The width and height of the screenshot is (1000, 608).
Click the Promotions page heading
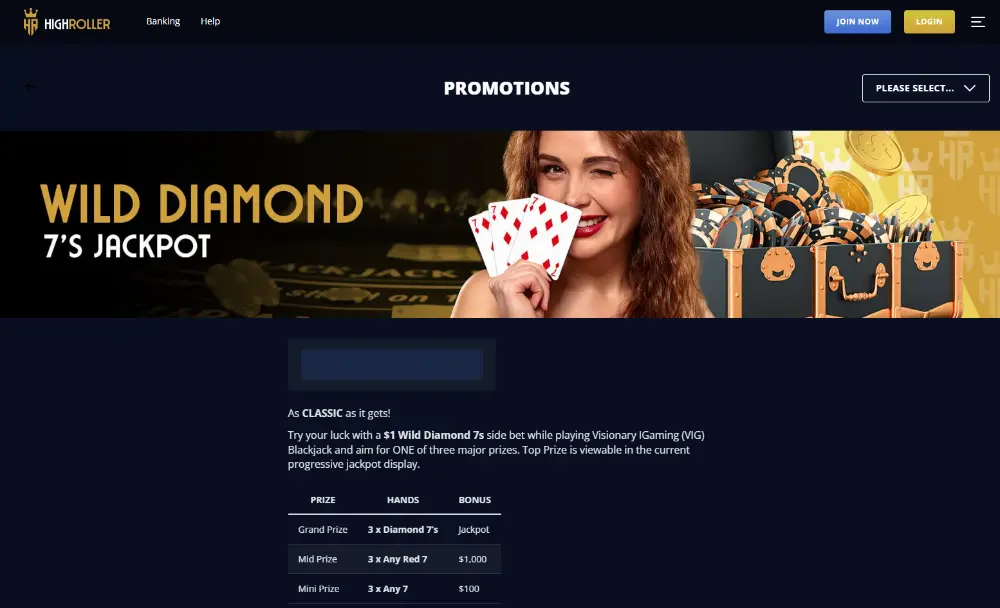point(507,88)
